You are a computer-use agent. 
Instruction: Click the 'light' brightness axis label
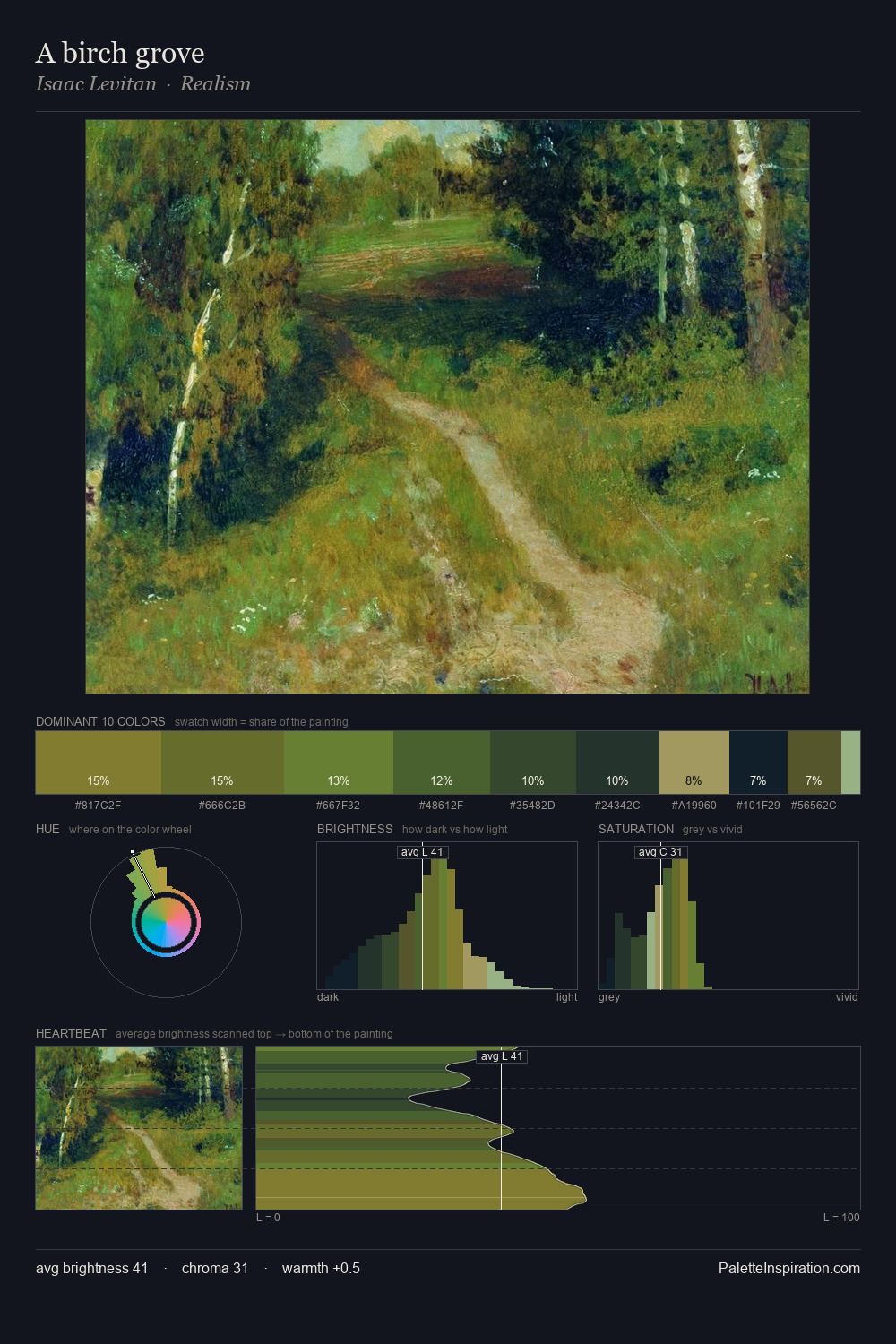[566, 997]
